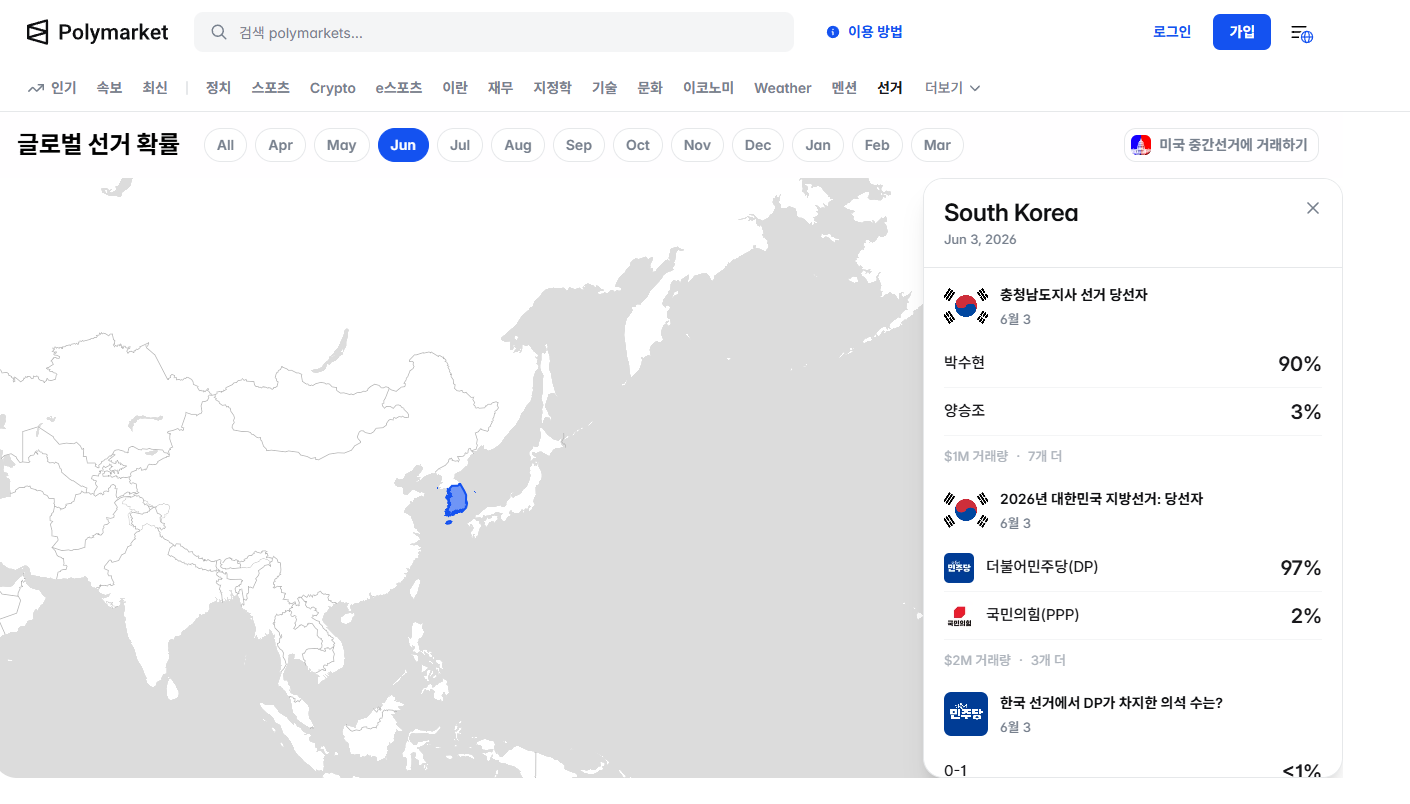This screenshot has width=1410, height=804.
Task: Click the 가입 sign-up button
Action: (1242, 32)
